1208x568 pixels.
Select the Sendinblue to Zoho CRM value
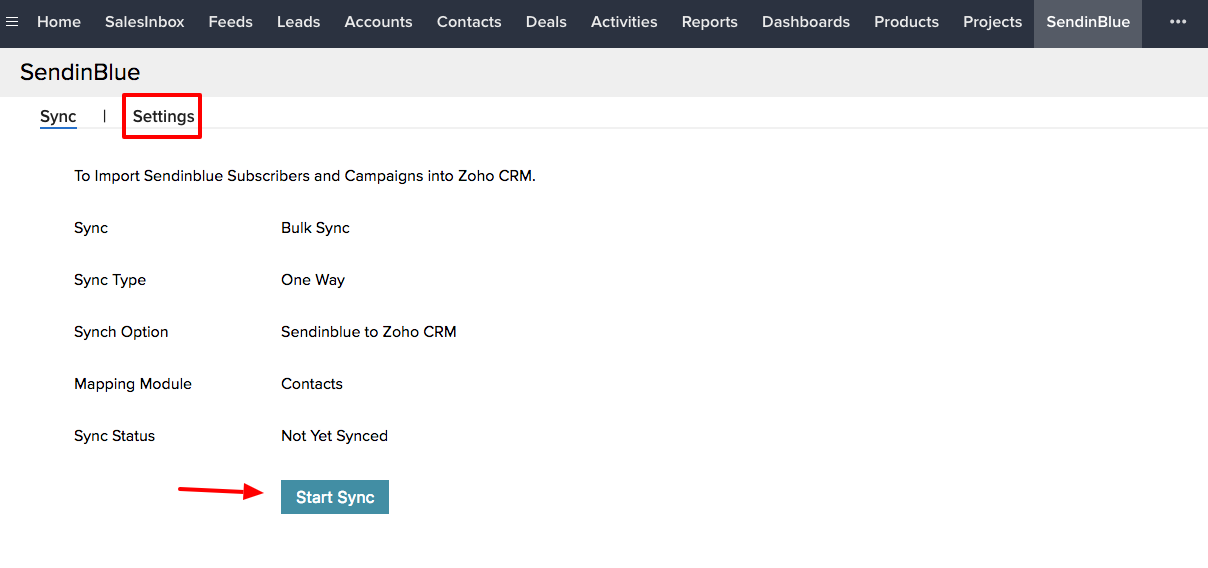tap(369, 332)
